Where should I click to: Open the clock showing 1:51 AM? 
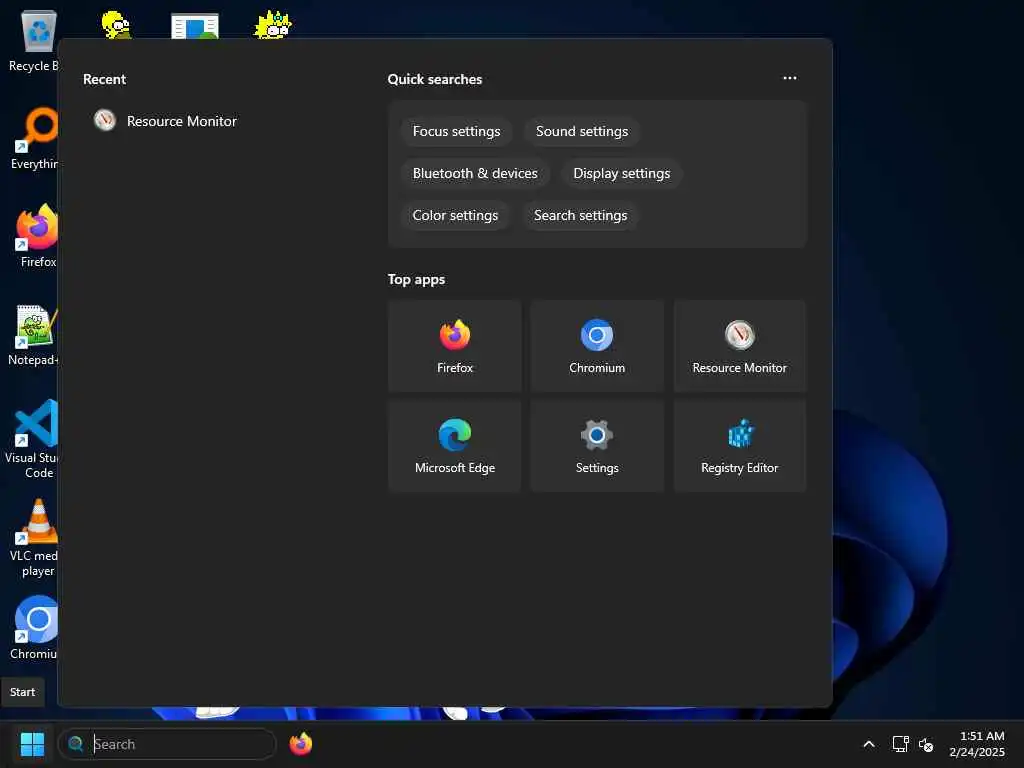977,744
